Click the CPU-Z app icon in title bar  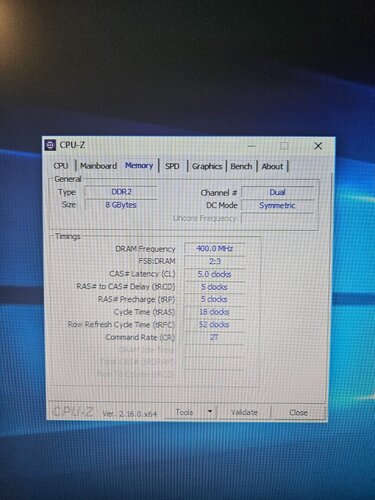click(50, 145)
